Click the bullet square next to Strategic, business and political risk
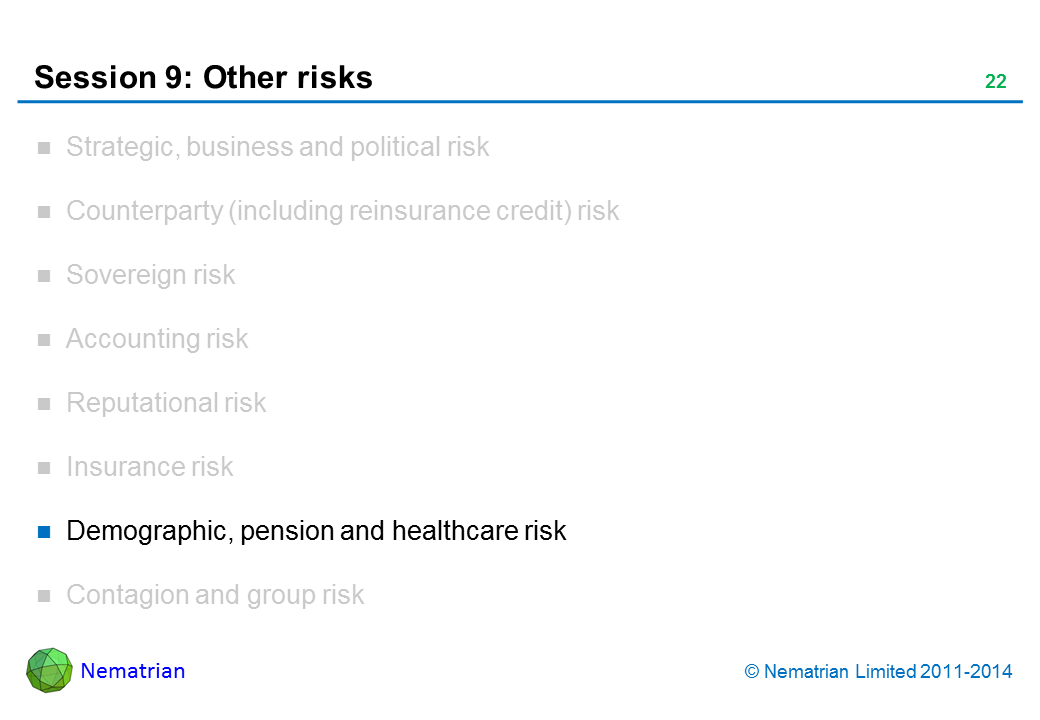 44,148
